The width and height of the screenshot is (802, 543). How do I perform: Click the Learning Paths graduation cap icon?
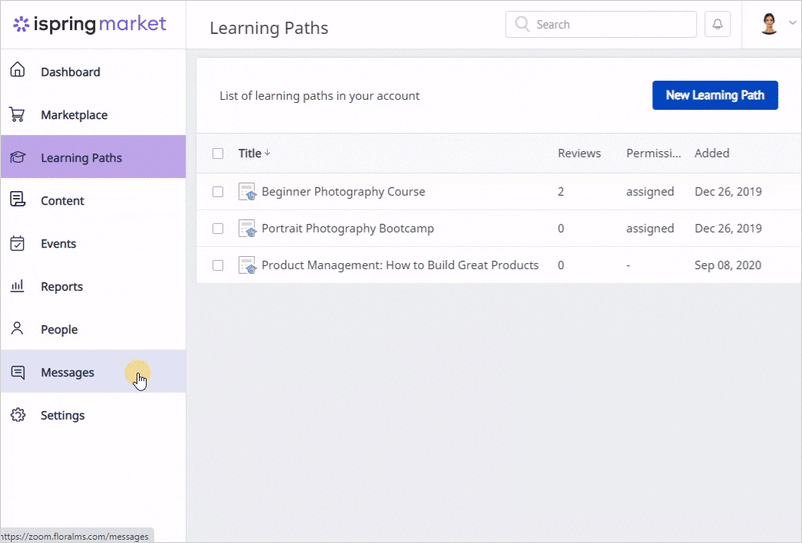click(17, 157)
